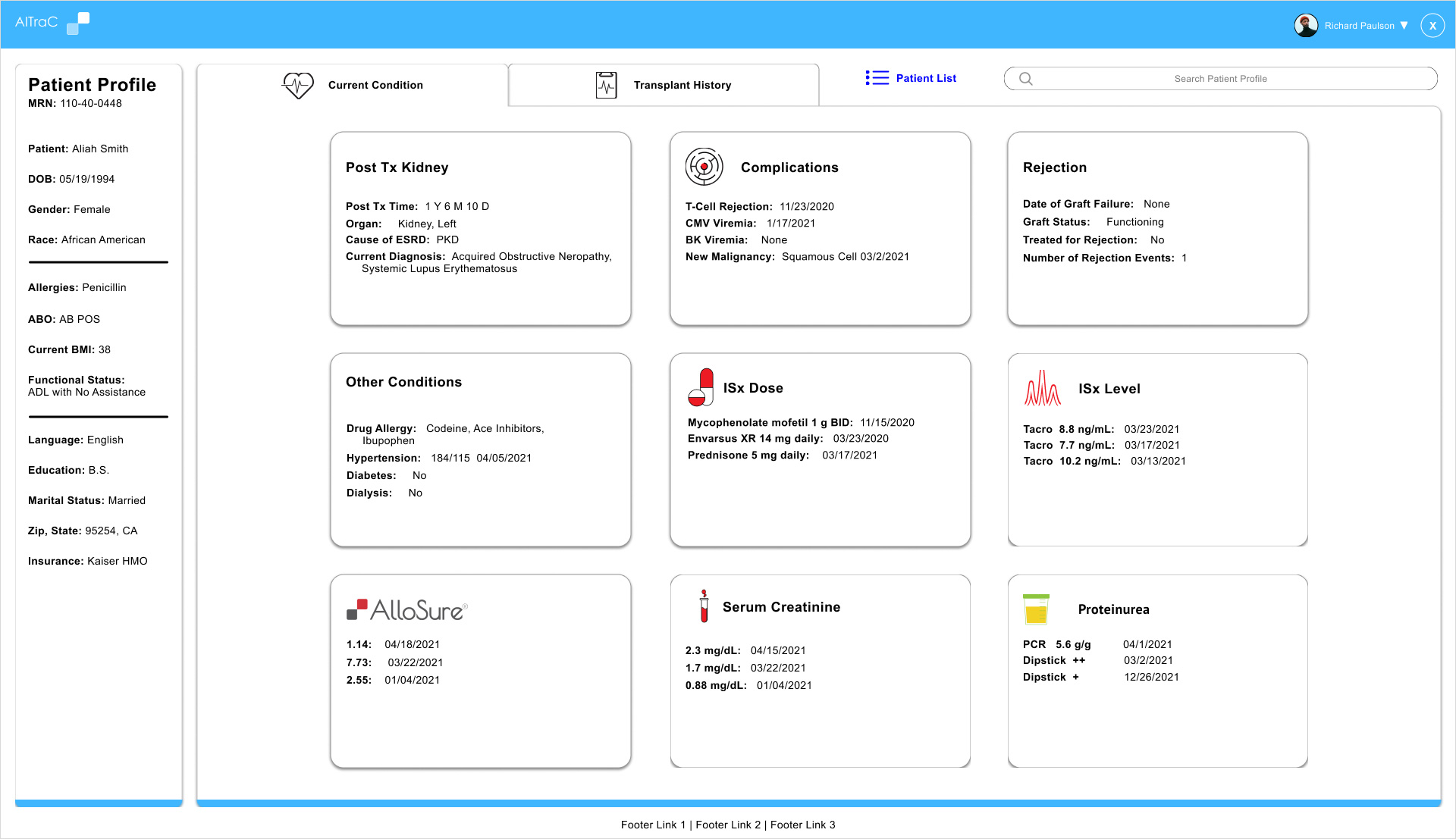Image resolution: width=1456 pixels, height=839 pixels.
Task: Click the ISx Level waveform icon
Action: 1042,388
